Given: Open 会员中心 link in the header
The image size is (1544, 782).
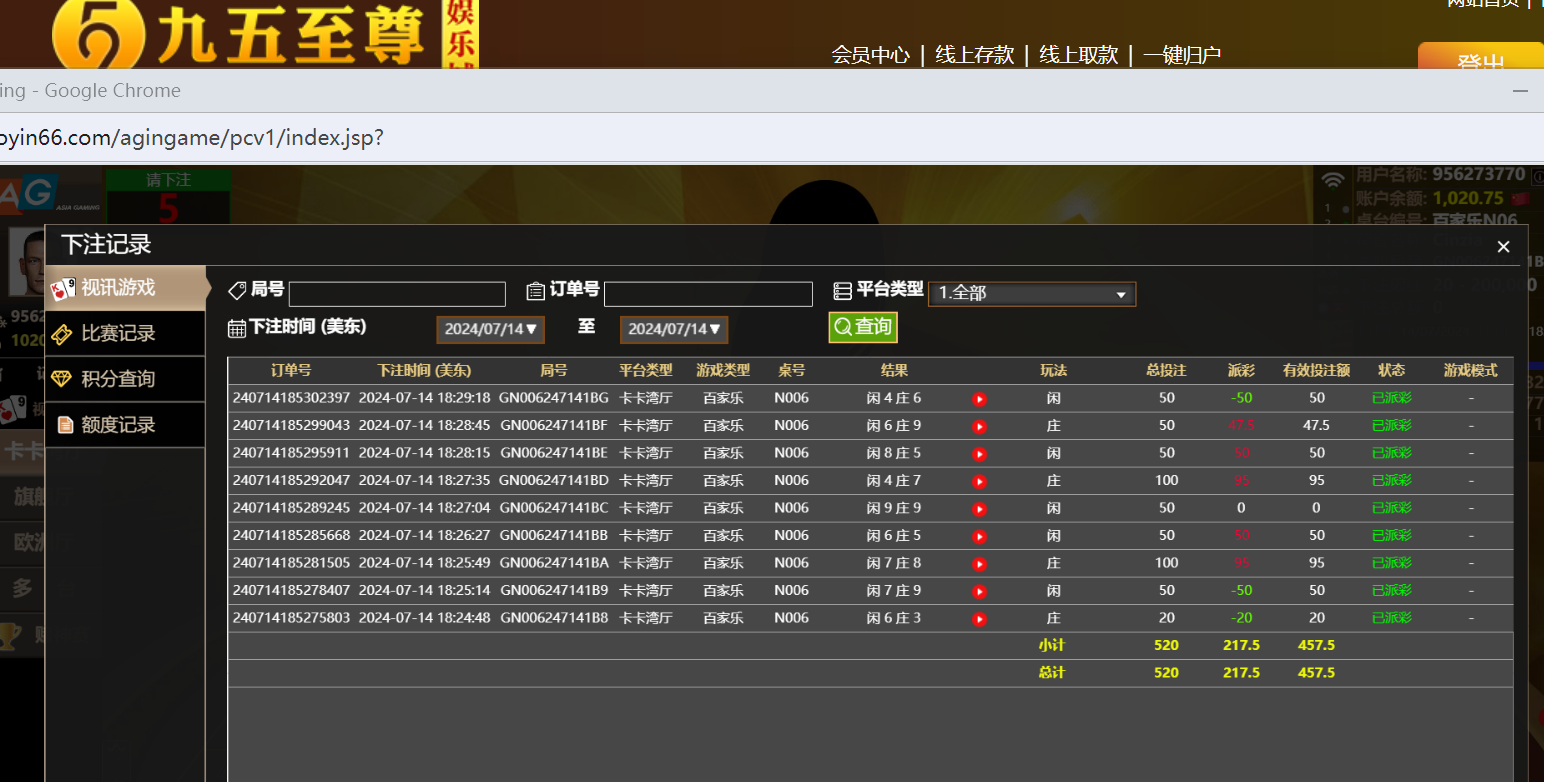Looking at the screenshot, I should [870, 55].
